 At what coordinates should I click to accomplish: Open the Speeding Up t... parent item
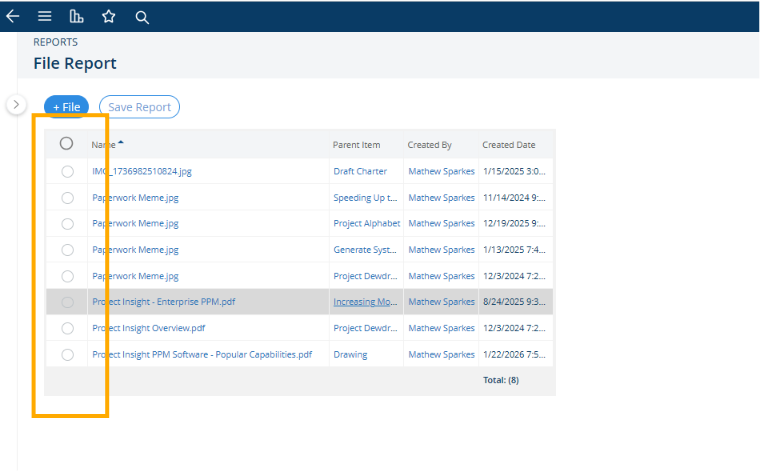tap(365, 198)
